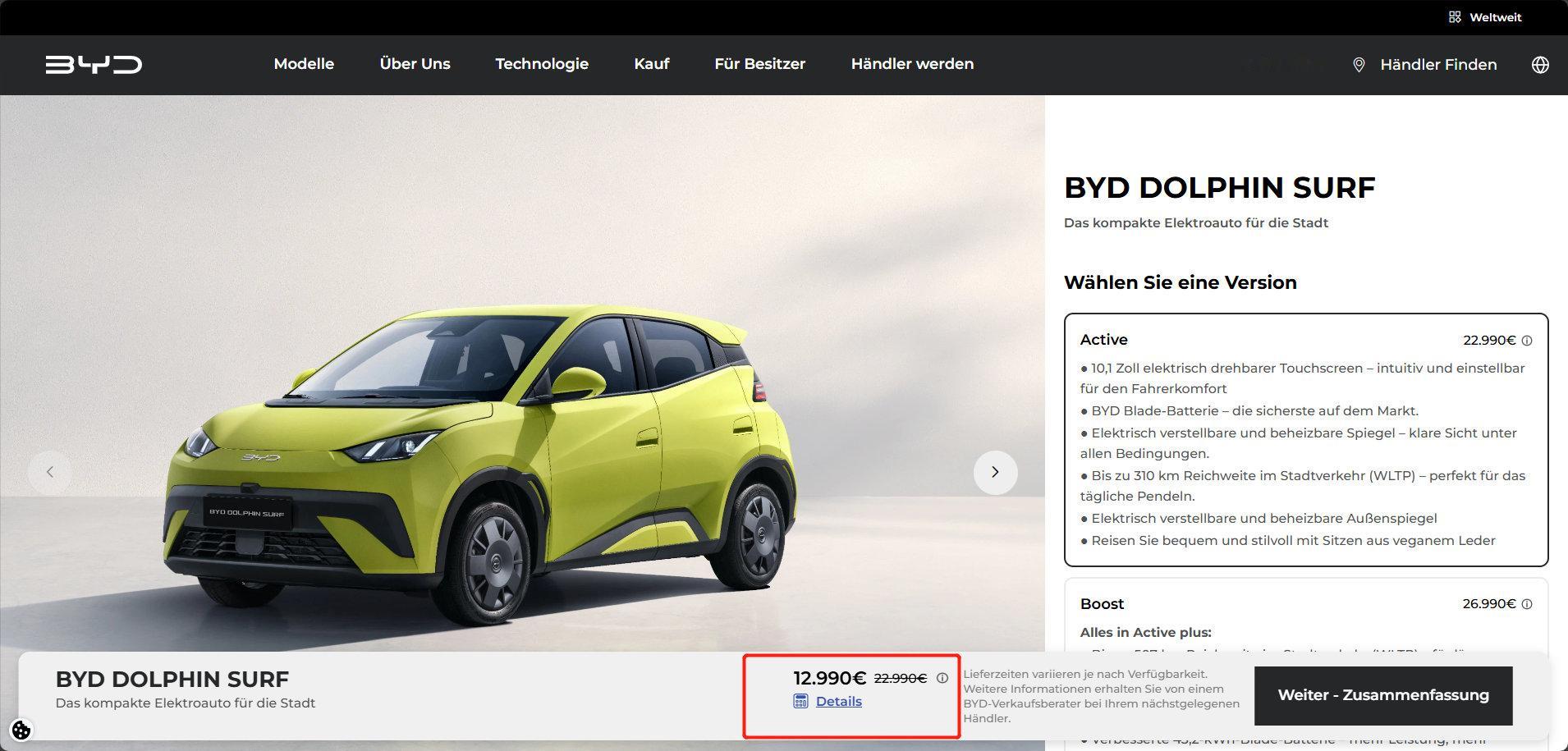Open cookie settings via the cookie icon
The height and width of the screenshot is (751, 1568).
[x=21, y=730]
